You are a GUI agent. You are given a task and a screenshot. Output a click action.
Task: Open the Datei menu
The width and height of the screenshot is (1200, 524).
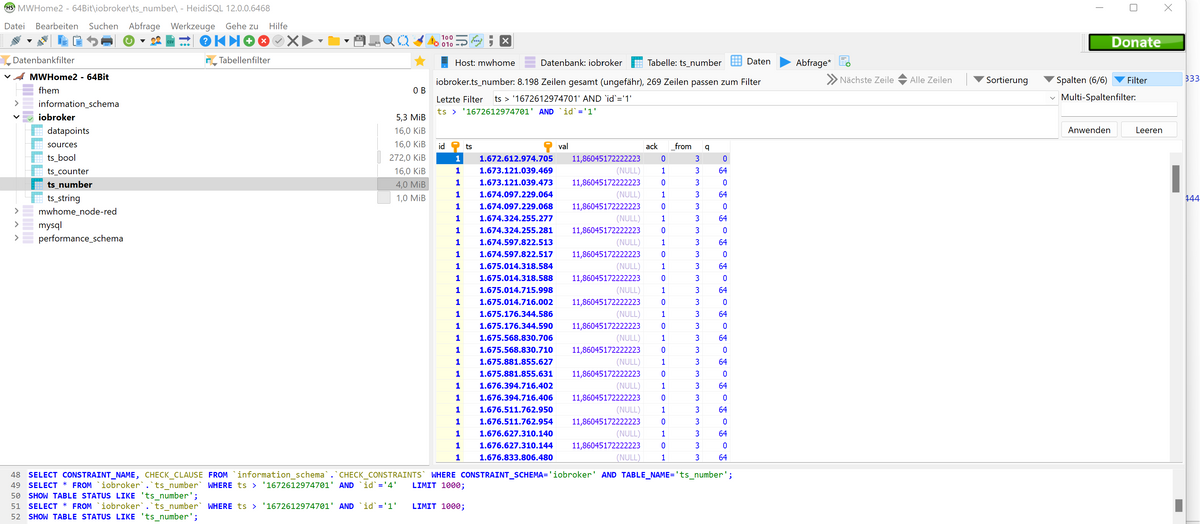pos(15,25)
